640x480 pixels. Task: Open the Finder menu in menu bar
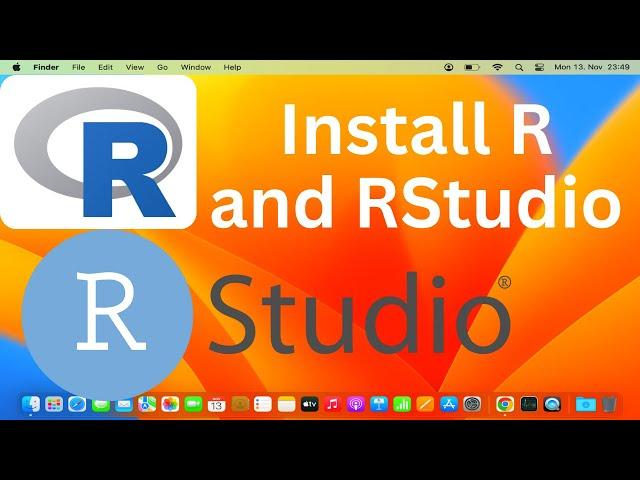pos(46,67)
